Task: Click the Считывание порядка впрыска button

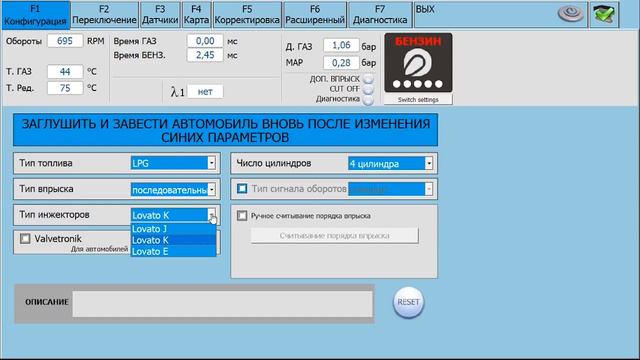Action: [x=335, y=236]
